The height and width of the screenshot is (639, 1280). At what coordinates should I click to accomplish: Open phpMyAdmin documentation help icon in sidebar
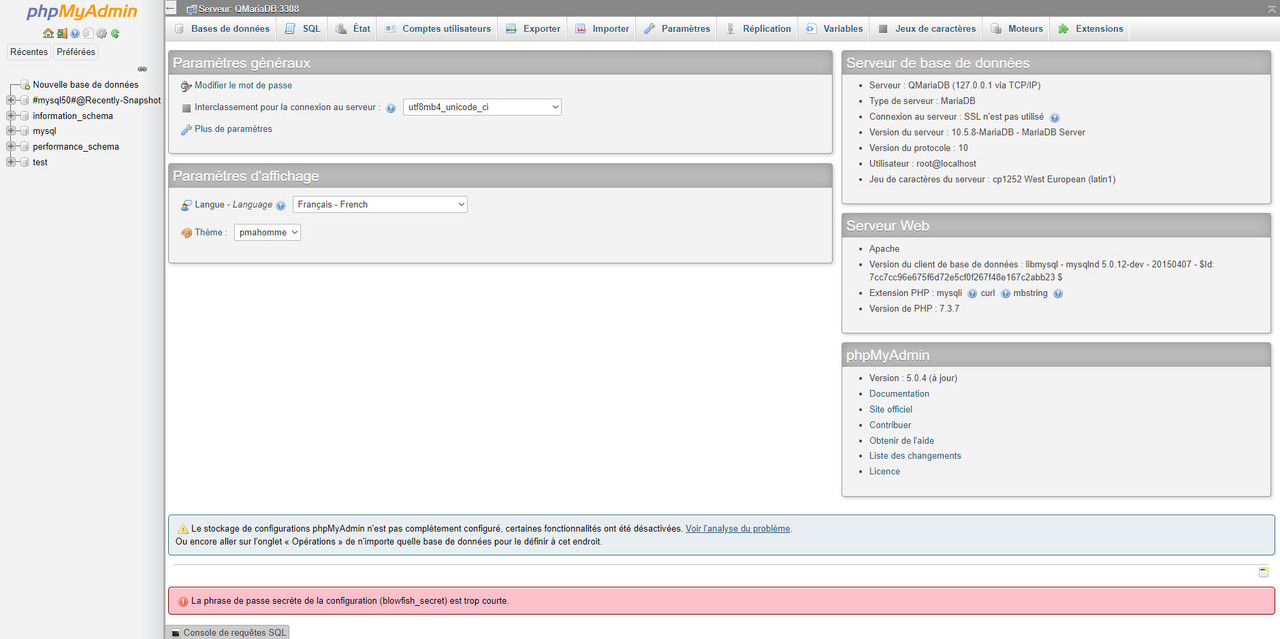click(x=75, y=33)
